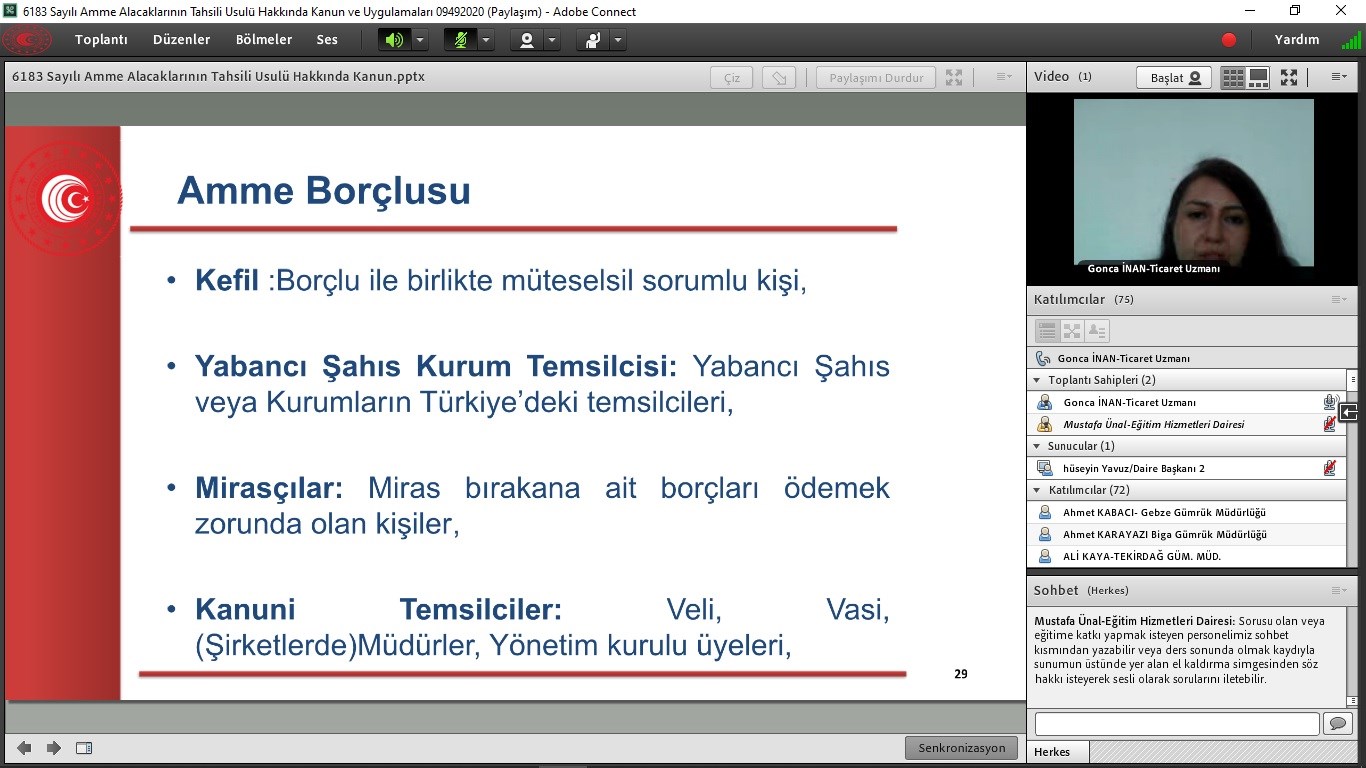The width and height of the screenshot is (1366, 768).
Task: Toggle full screen for share pod
Action: pyautogui.click(x=954, y=77)
